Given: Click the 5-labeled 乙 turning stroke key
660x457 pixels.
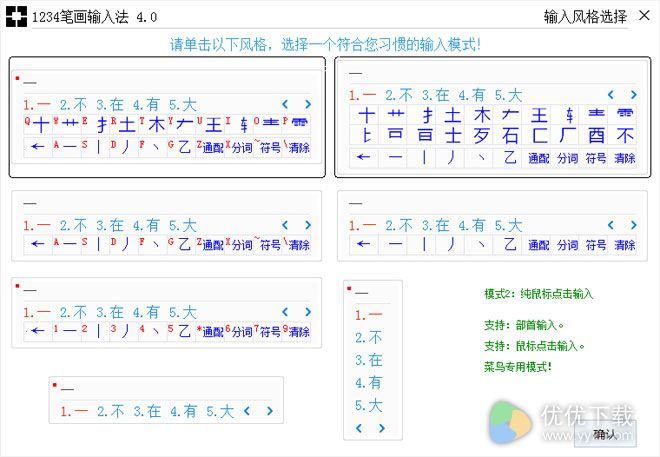Looking at the screenshot, I should click(181, 331).
